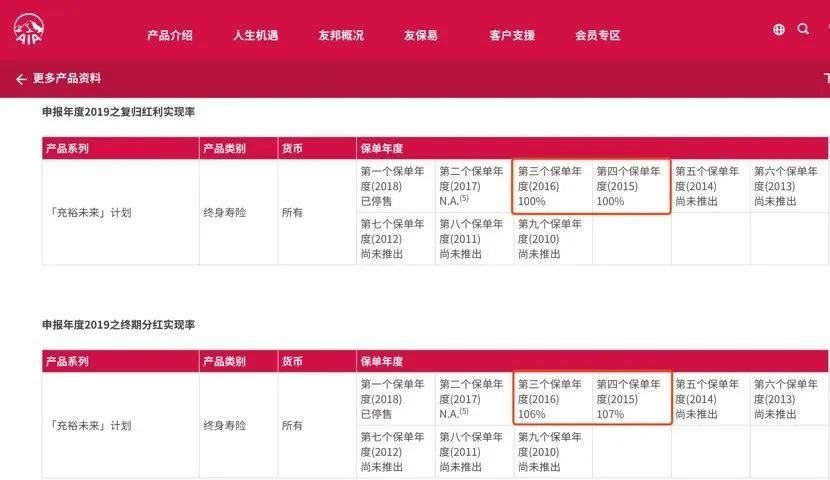
Task: Click 终期分红 cell 第一个保单年度(2018) 已停售
Action: tap(396, 399)
